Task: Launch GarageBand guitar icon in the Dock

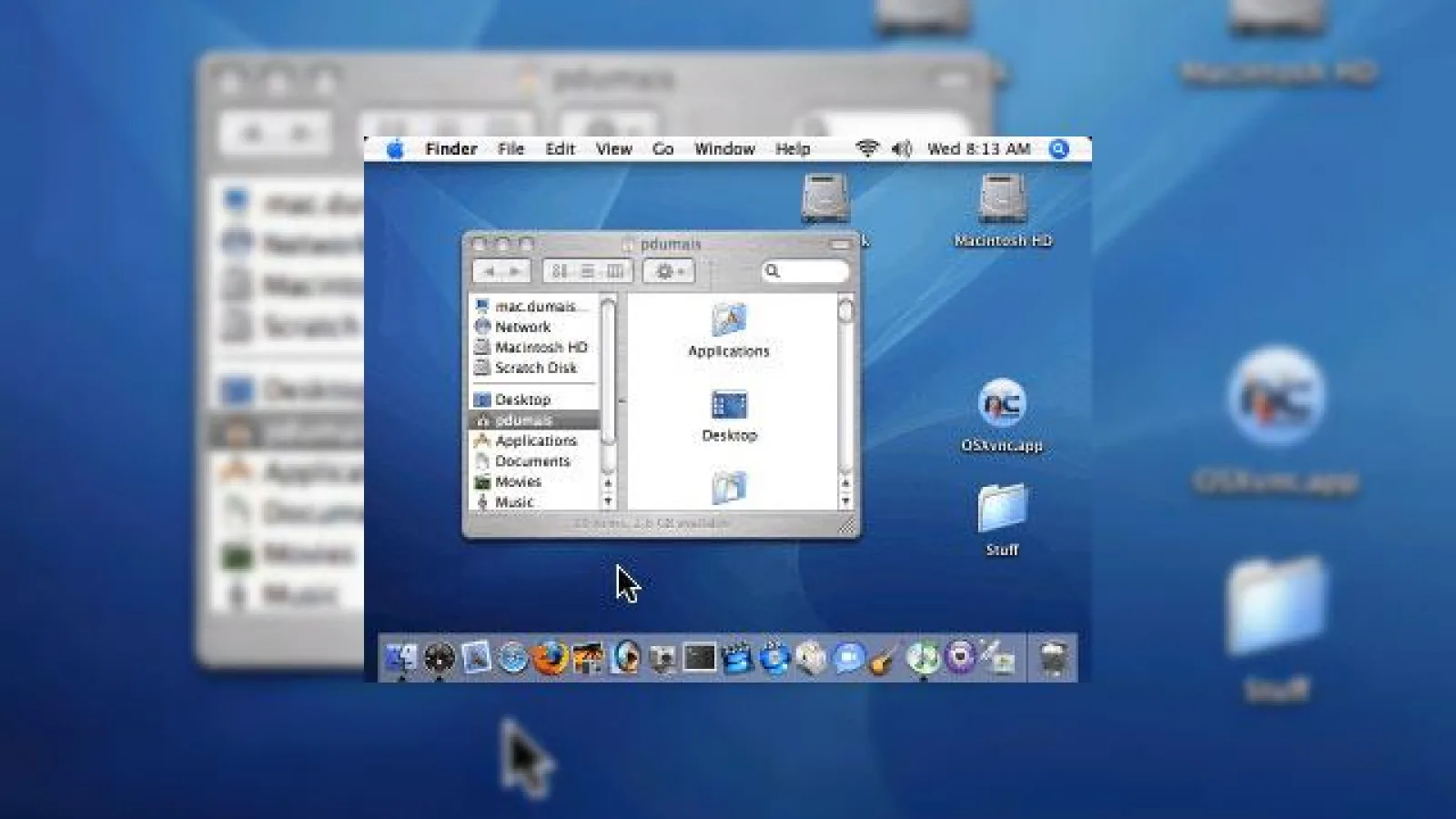Action: click(x=885, y=658)
